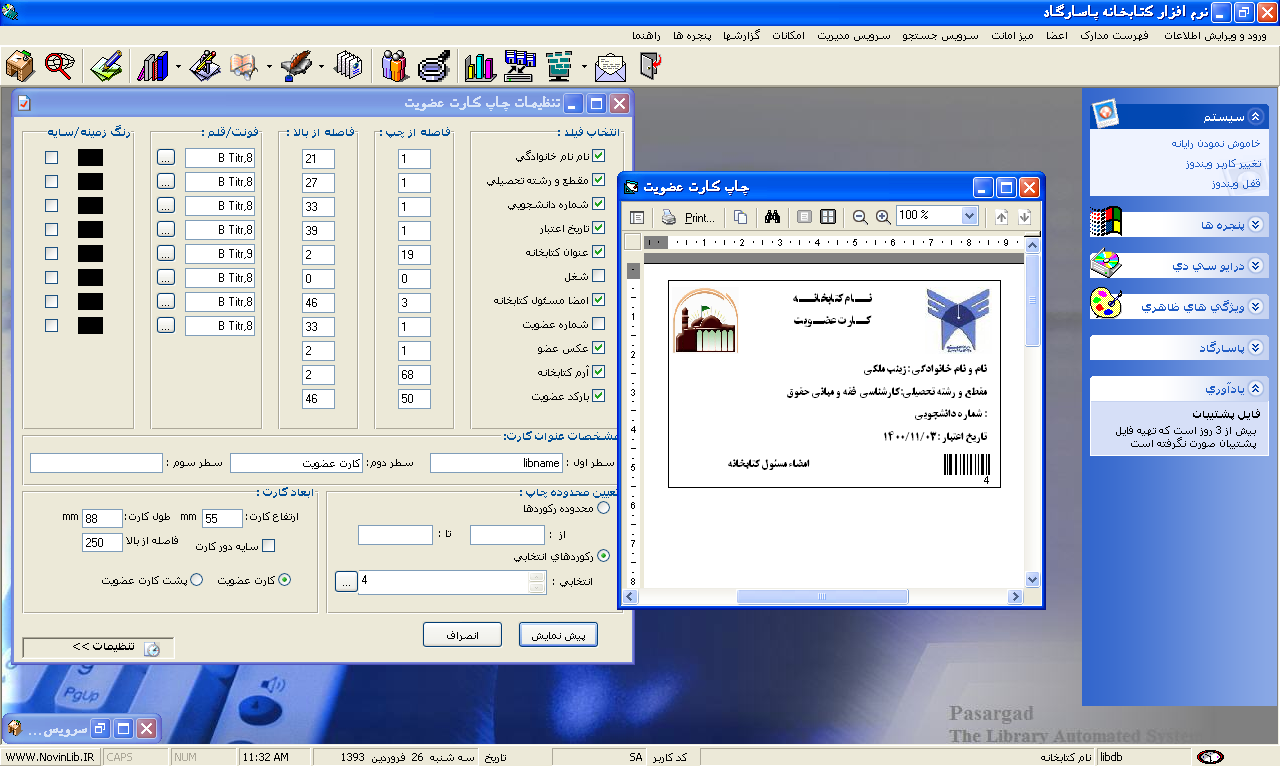
Task: Click the envelope mail icon in main toolbar
Action: point(610,66)
